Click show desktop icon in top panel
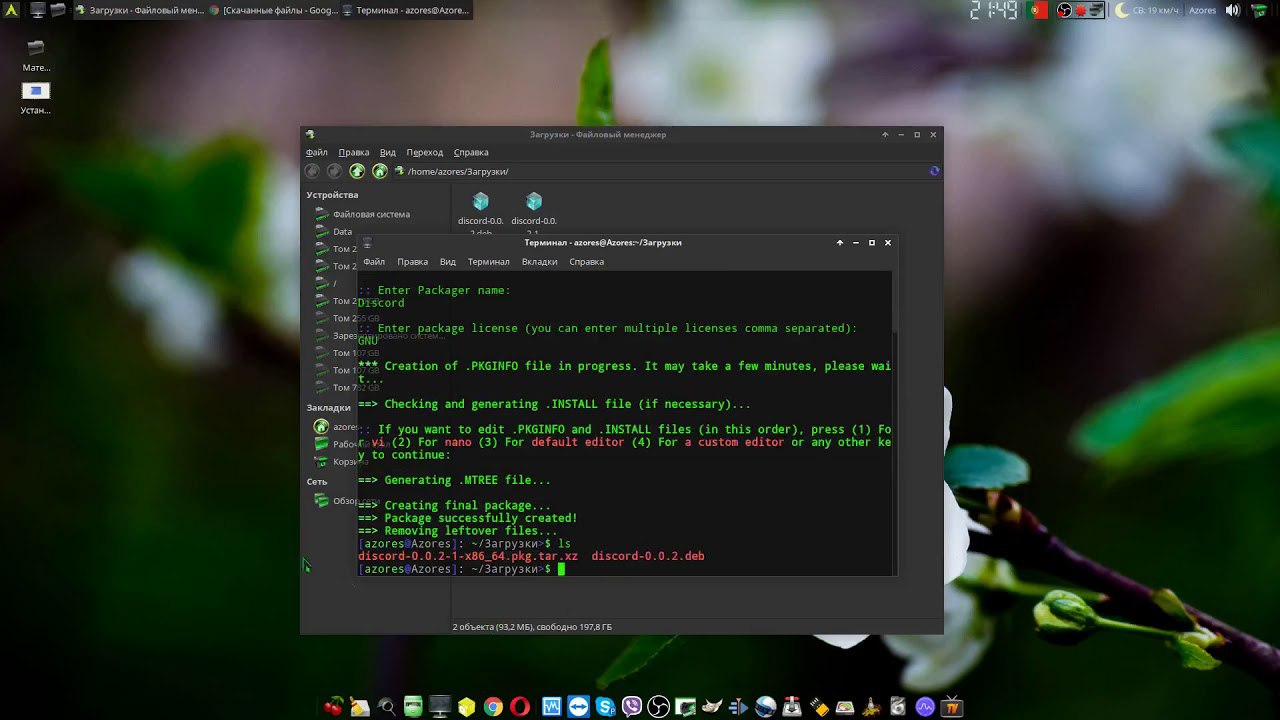The image size is (1280, 720). point(38,10)
